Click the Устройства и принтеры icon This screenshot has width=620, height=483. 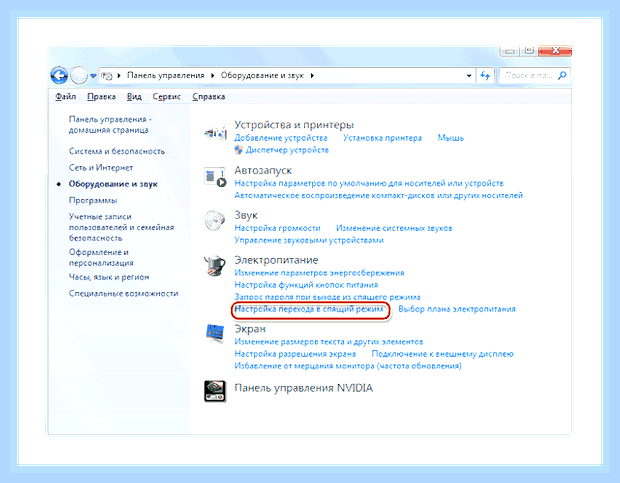pos(215,132)
